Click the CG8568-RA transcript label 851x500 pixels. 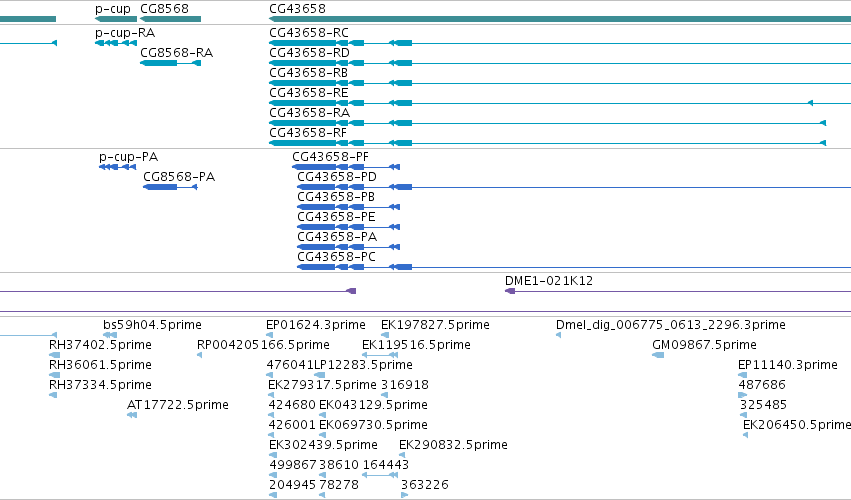176,53
